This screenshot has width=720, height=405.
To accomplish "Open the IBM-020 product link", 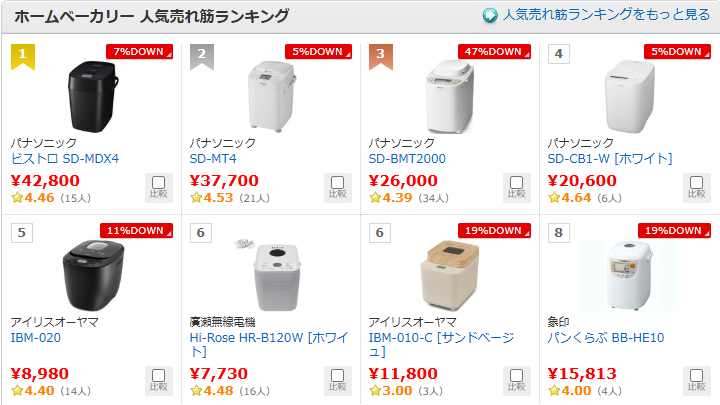I will [36, 338].
